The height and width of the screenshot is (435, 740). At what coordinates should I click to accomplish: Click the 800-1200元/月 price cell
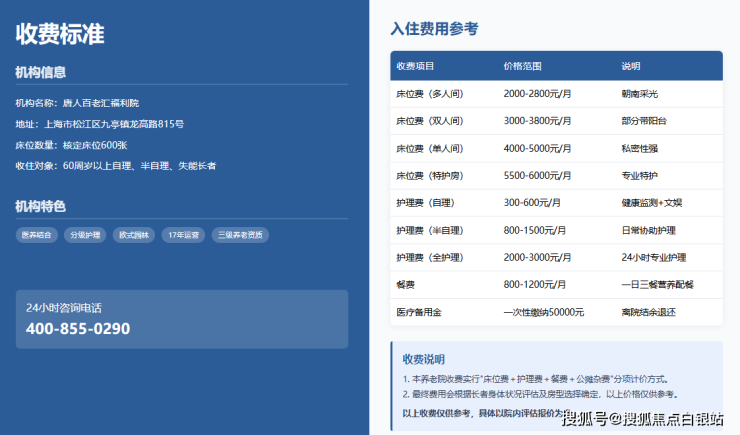(535, 284)
